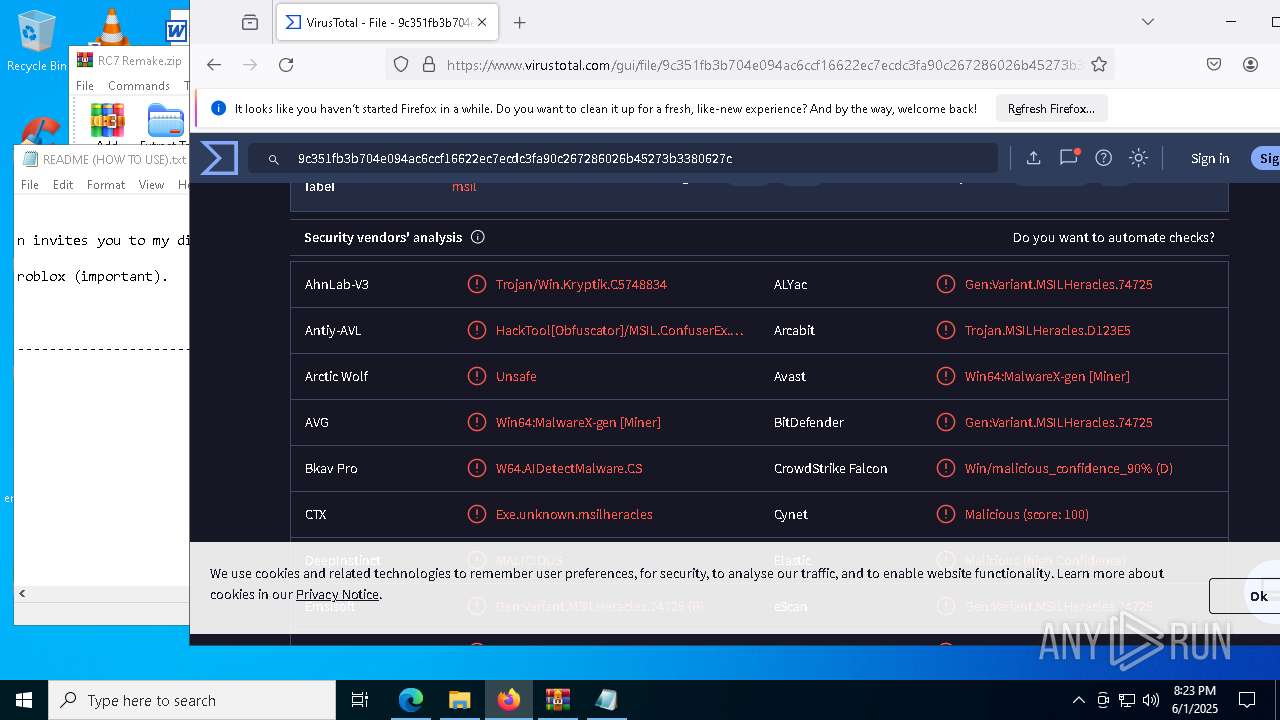Click CTX Exe.unknown.msilheracles result
The width and height of the screenshot is (1280, 720).
click(x=574, y=514)
